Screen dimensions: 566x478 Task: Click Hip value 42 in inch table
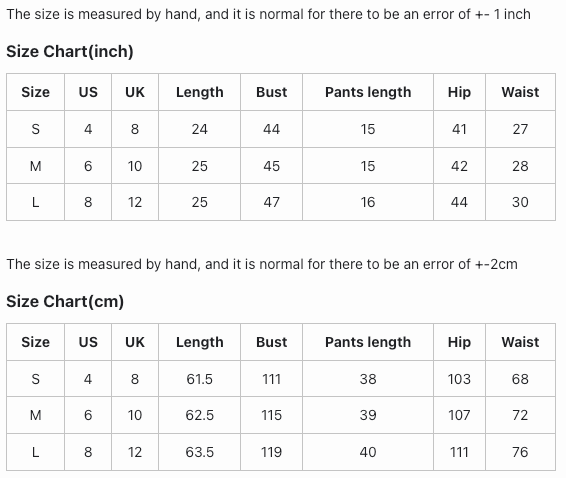[x=459, y=166]
